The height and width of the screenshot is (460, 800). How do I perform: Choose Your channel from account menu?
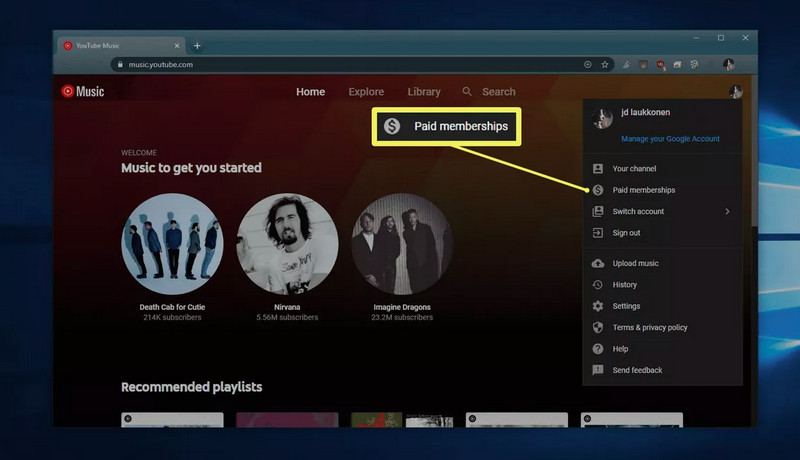pyautogui.click(x=662, y=168)
